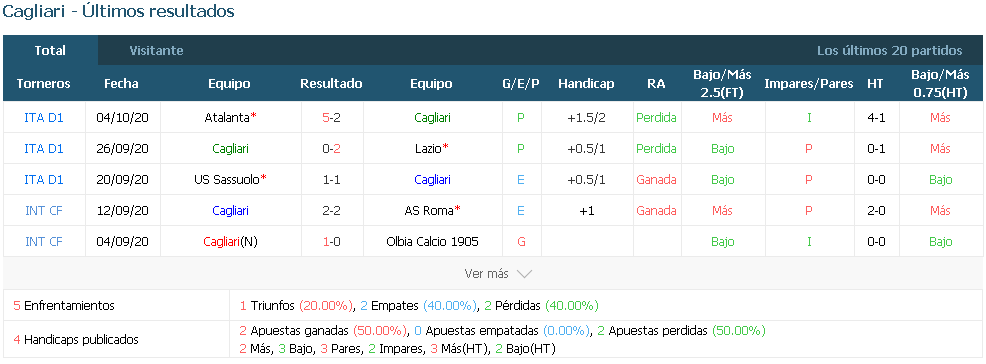Image resolution: width=986 pixels, height=364 pixels.
Task: Select the Total tab
Action: tap(50, 50)
